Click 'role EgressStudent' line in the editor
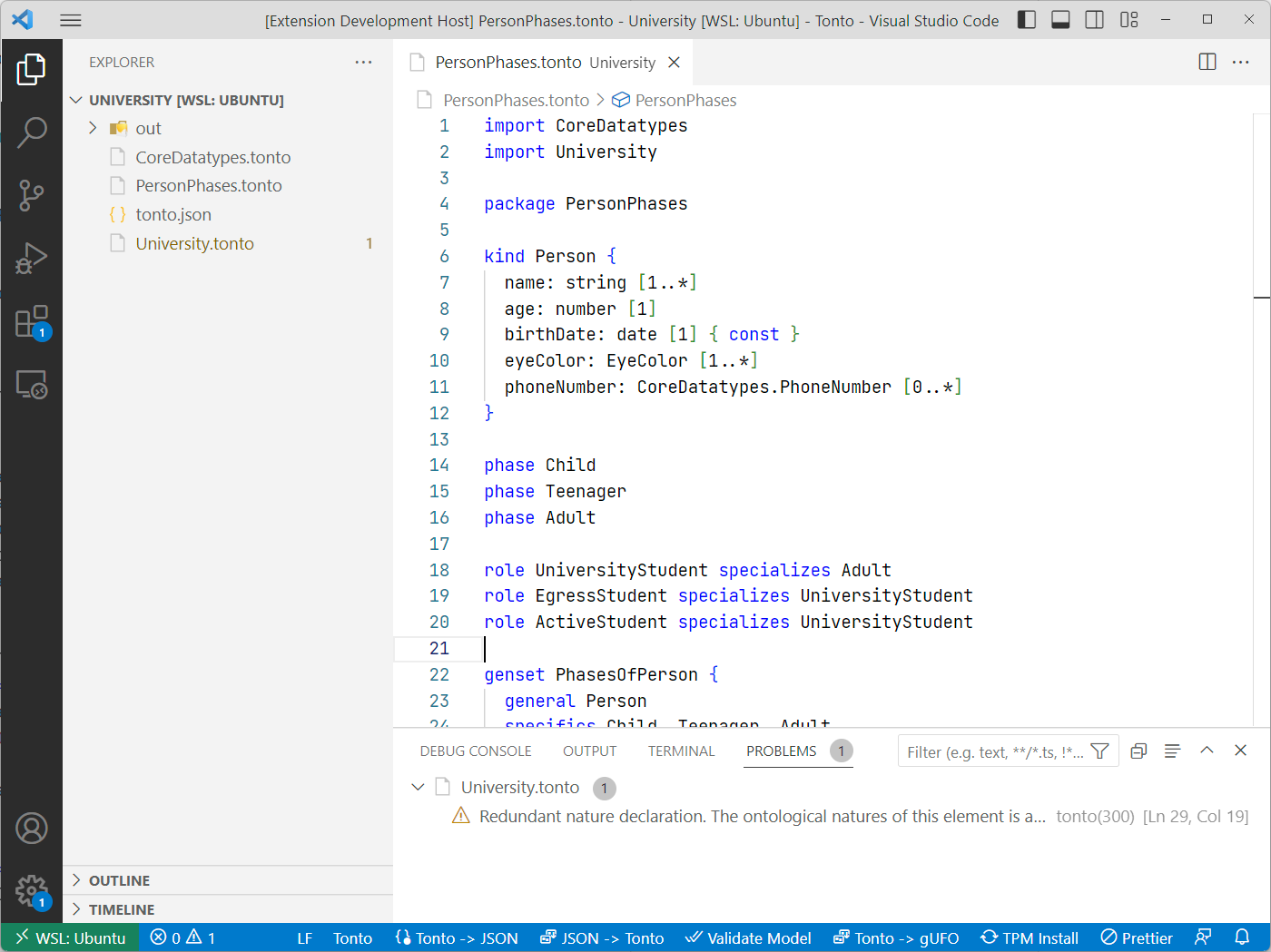 [x=728, y=595]
